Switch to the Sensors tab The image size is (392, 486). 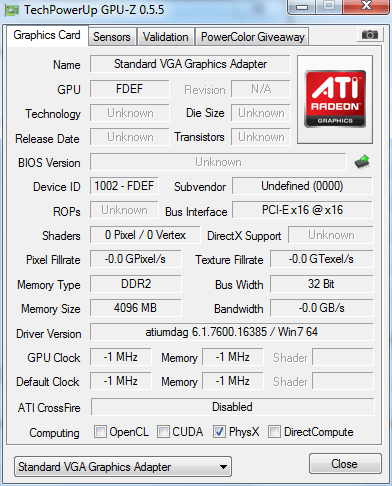coord(112,37)
